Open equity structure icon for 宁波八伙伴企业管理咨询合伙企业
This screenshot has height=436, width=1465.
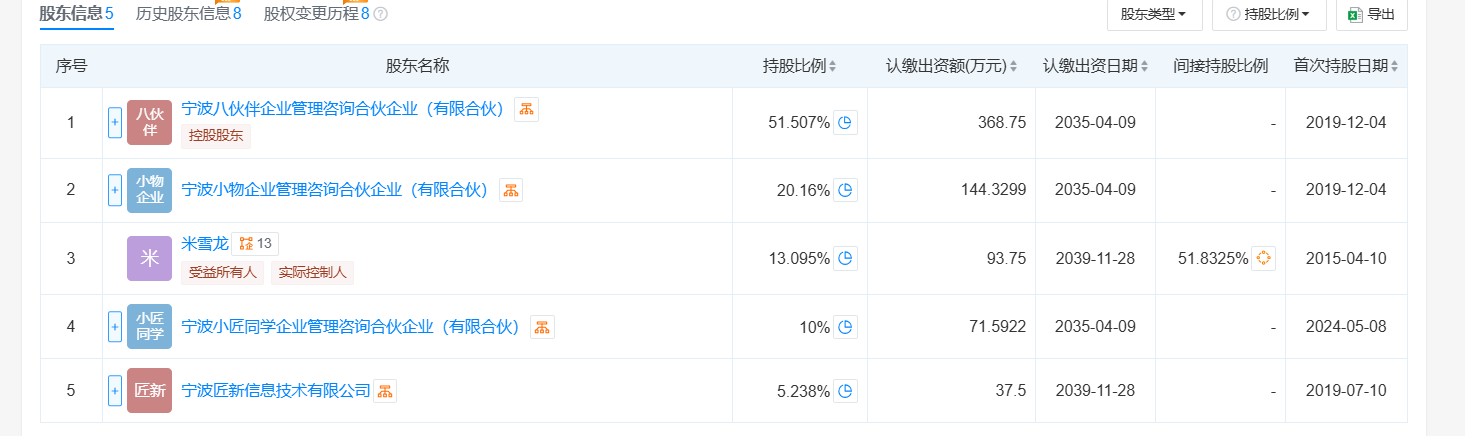click(526, 110)
